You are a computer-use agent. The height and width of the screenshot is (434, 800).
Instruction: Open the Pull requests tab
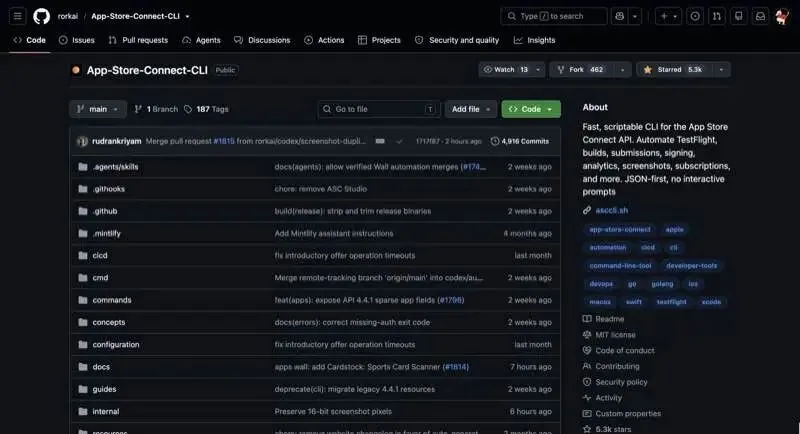tap(138, 40)
